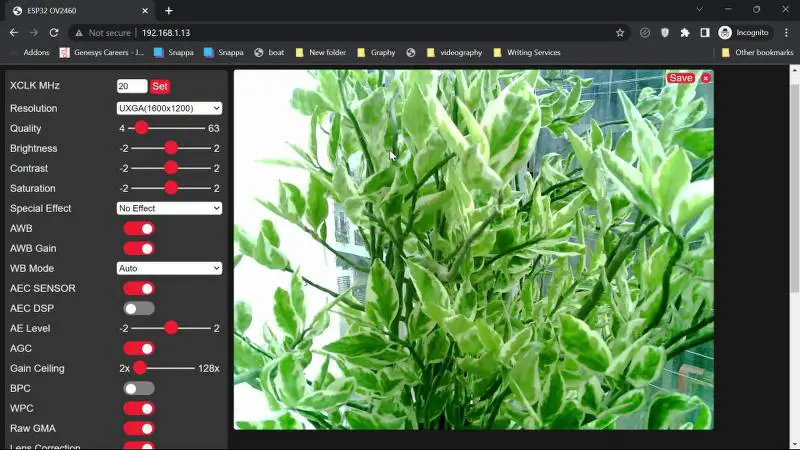
Task: Open the Genesys Careers bookmark
Action: 102,53
